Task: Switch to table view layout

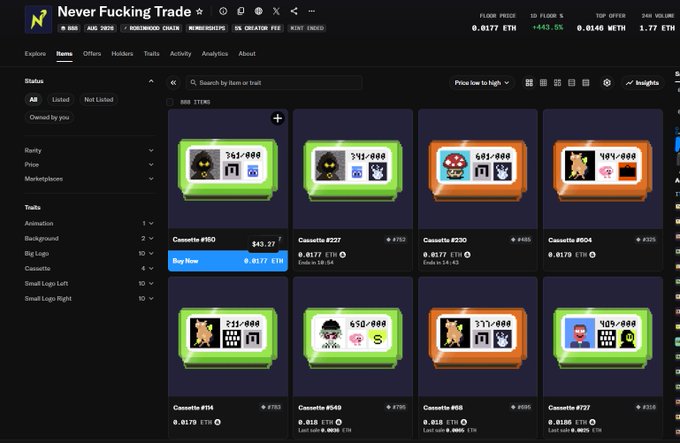Action: [x=586, y=83]
